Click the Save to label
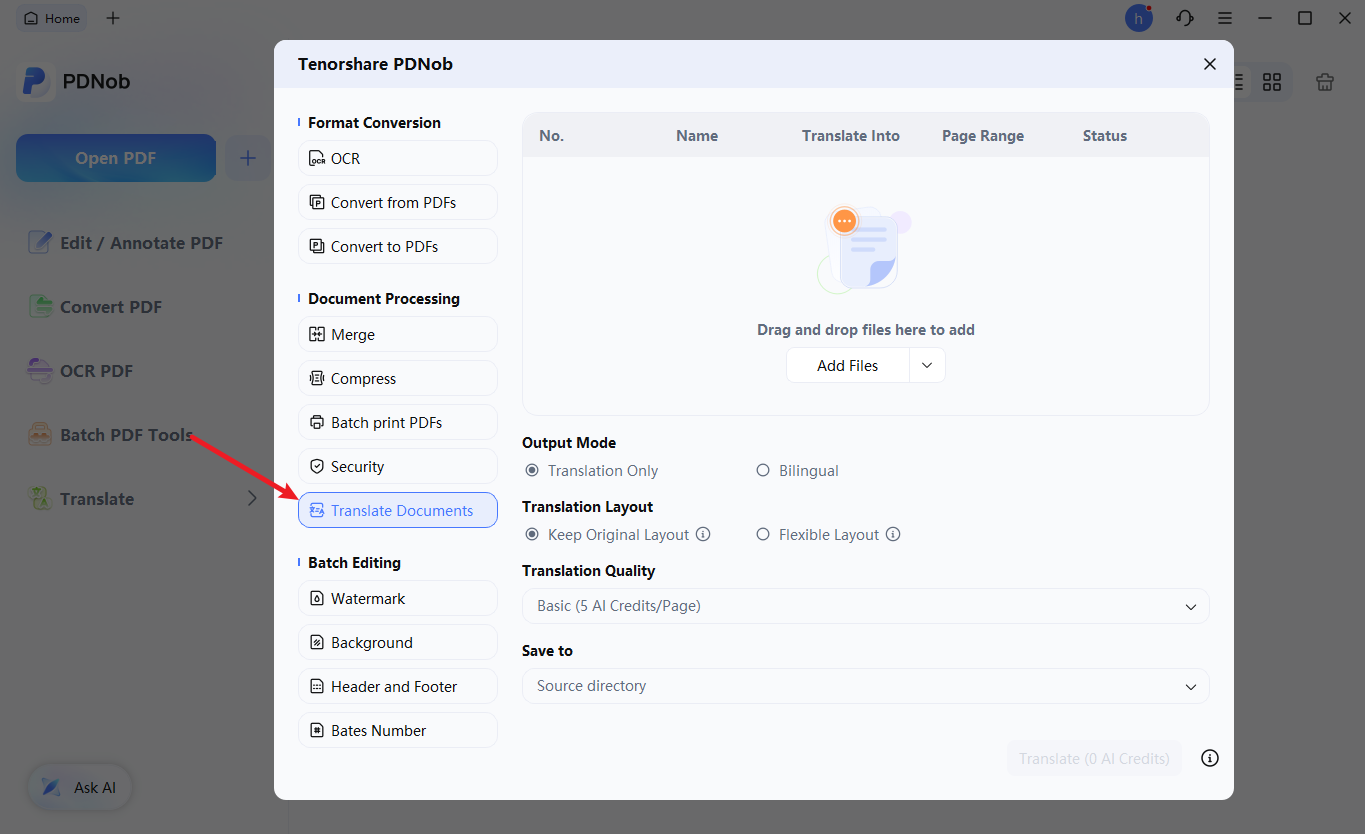 548,651
